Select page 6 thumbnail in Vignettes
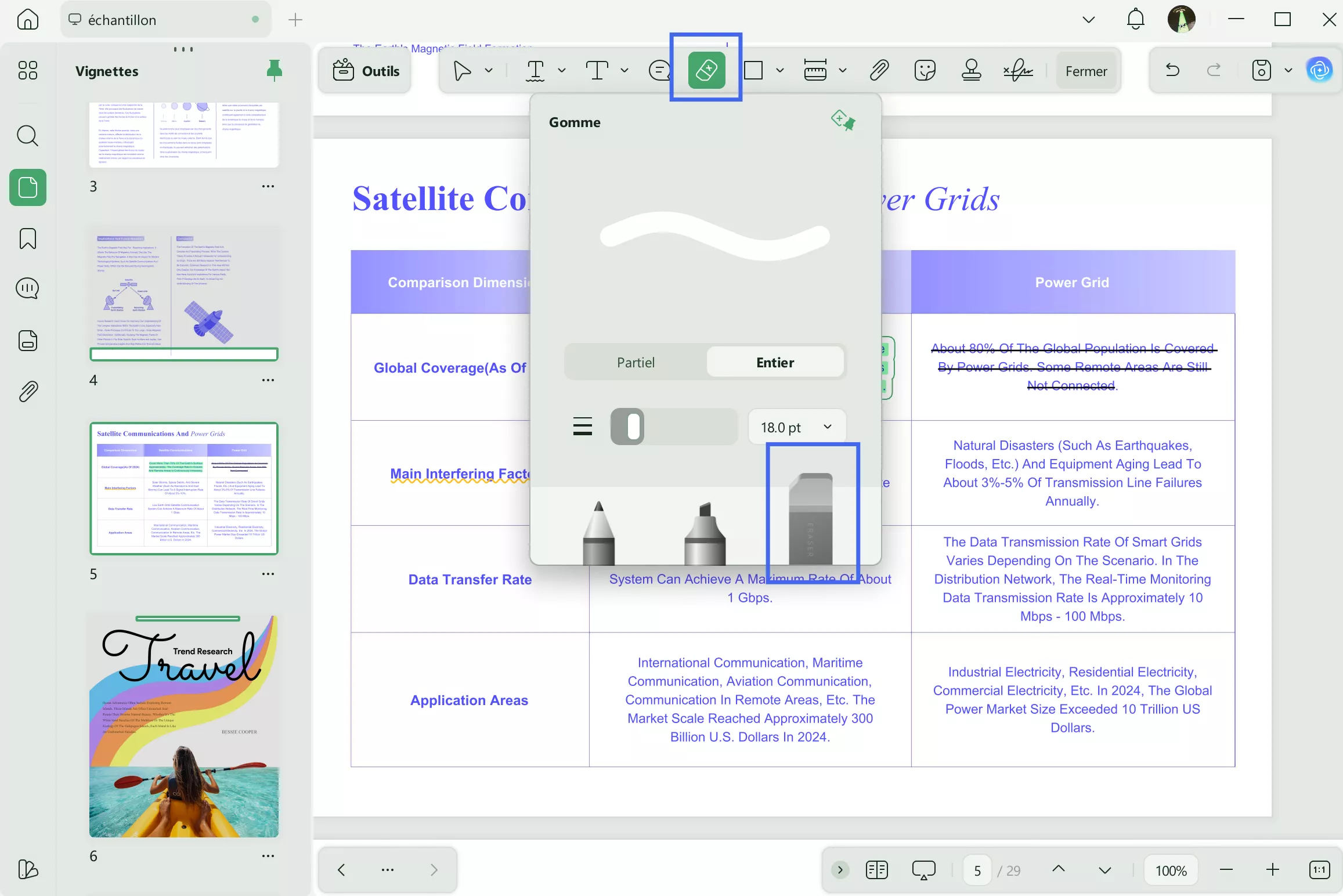Screen dimensions: 1343x896 tap(184, 724)
